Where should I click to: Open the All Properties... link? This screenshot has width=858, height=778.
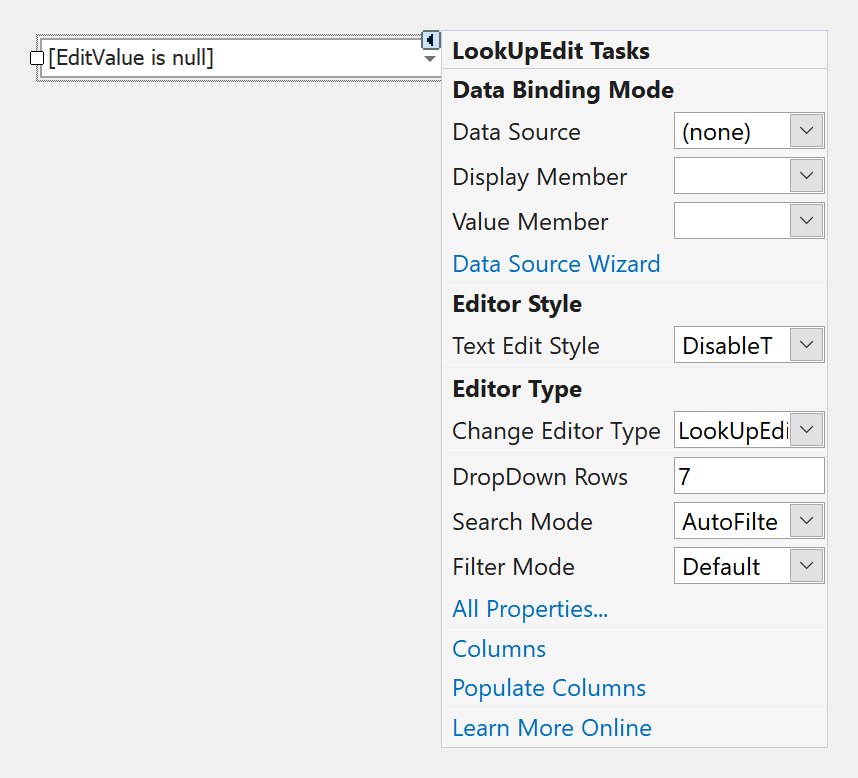530,608
